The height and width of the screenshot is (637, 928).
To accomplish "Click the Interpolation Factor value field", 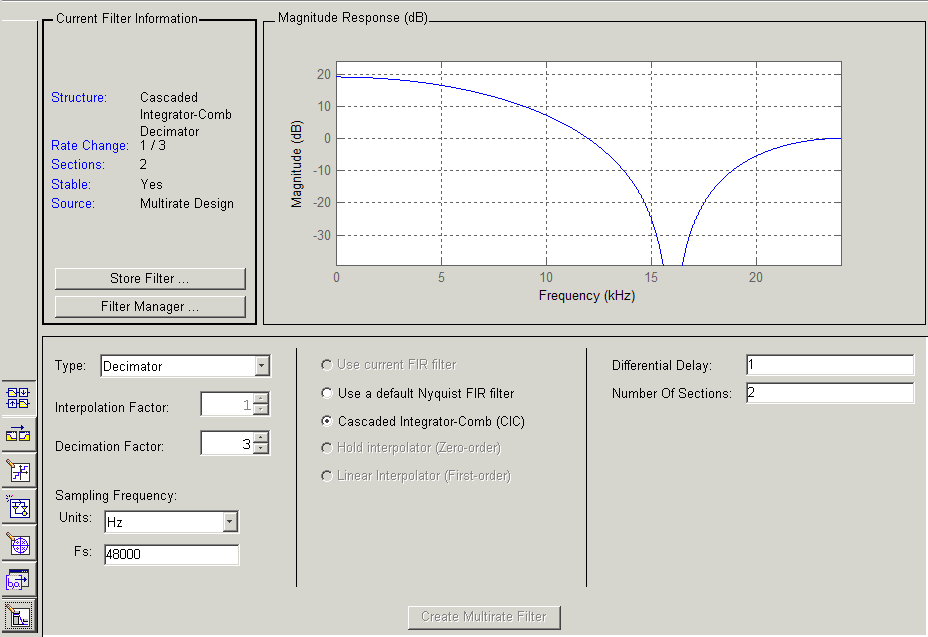I will pos(227,405).
